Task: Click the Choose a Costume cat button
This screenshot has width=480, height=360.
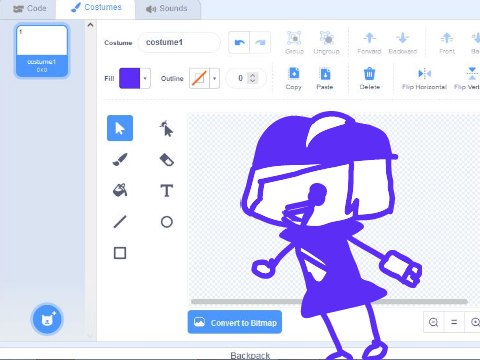Action: pyautogui.click(x=47, y=319)
